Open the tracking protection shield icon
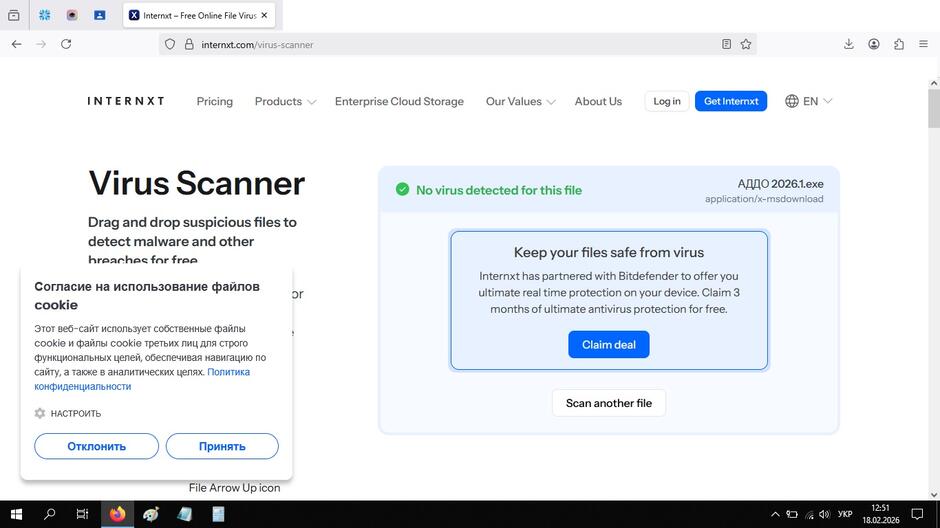 [x=170, y=44]
